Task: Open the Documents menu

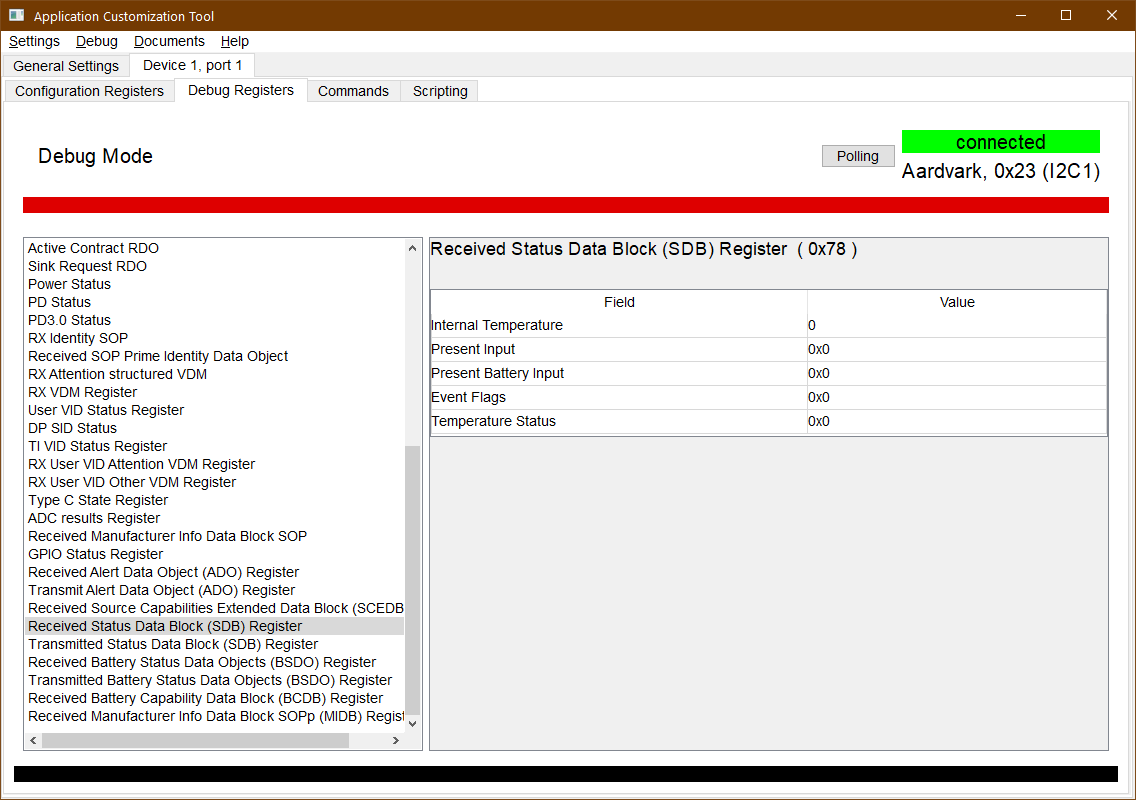Action: coord(169,41)
